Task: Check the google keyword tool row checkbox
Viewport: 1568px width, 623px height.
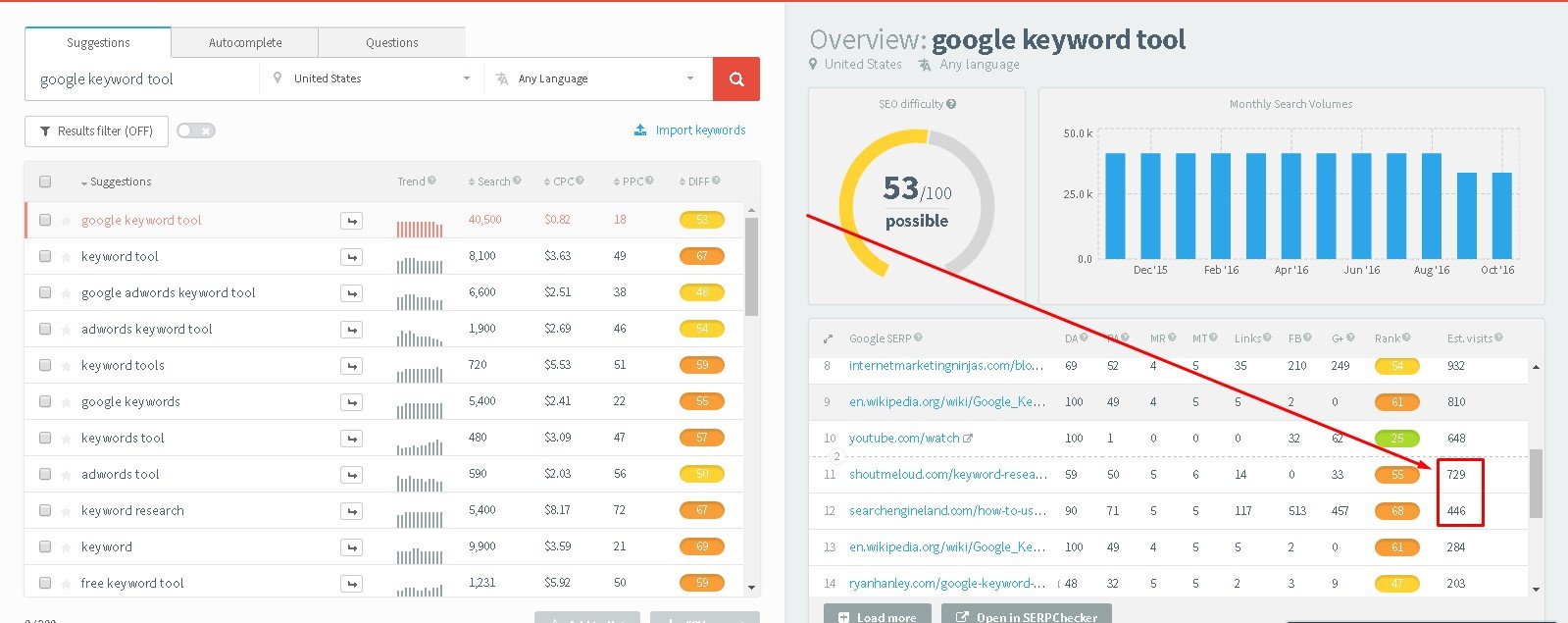Action: tap(45, 220)
